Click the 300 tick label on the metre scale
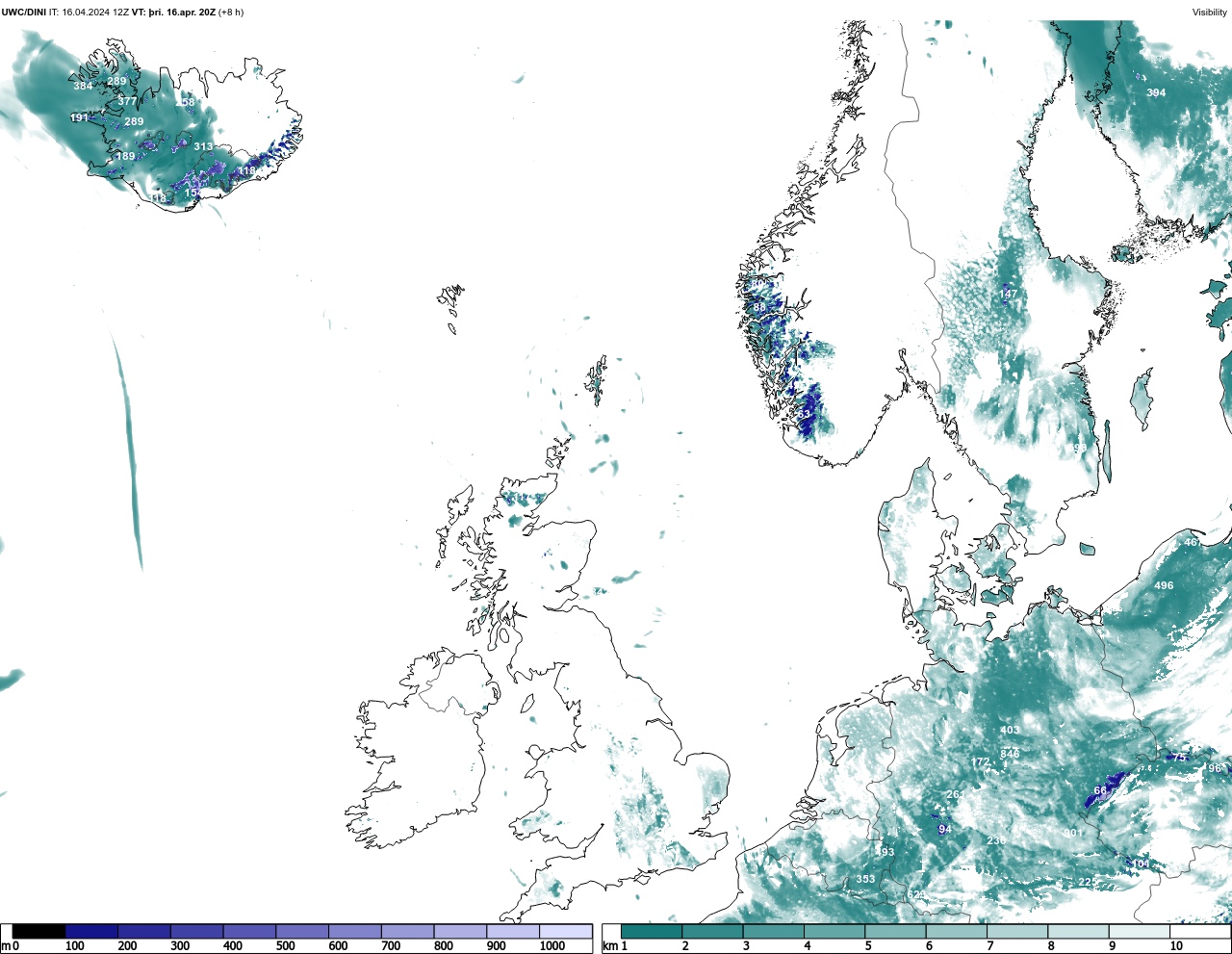 (180, 946)
